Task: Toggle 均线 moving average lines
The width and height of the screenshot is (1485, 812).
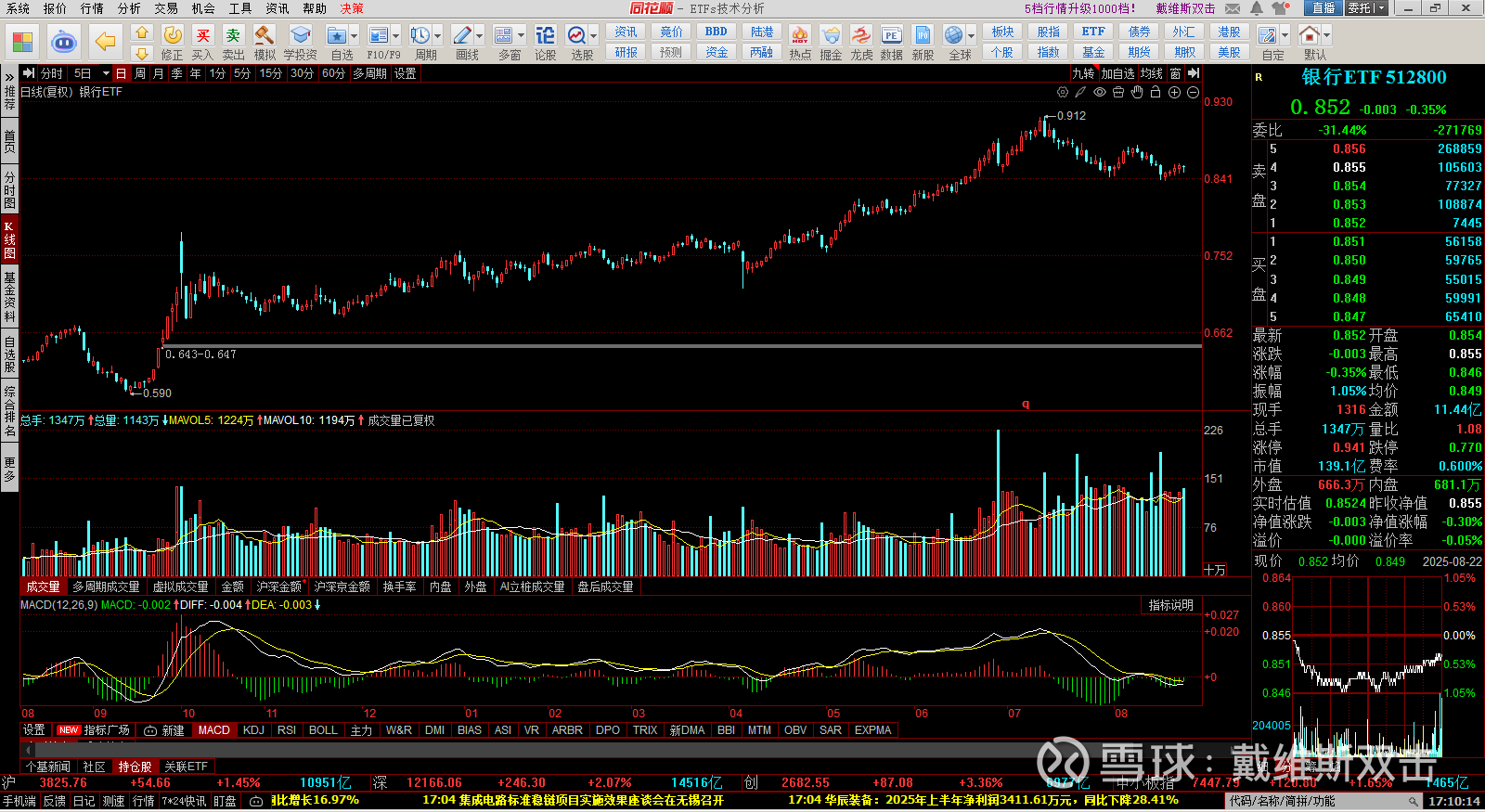Action: pyautogui.click(x=1152, y=73)
